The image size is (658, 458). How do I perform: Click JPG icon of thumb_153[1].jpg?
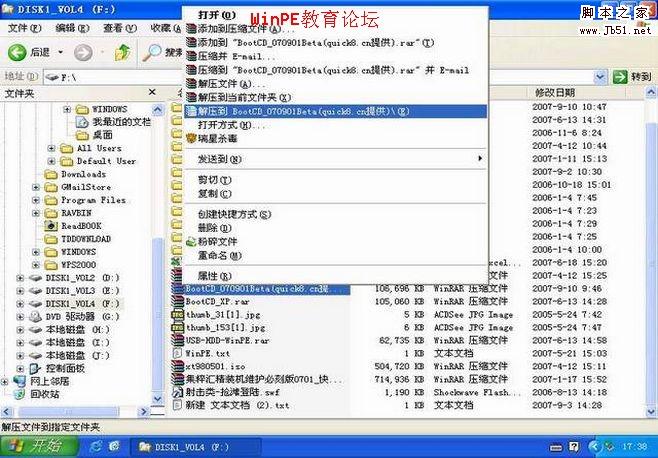178,327
